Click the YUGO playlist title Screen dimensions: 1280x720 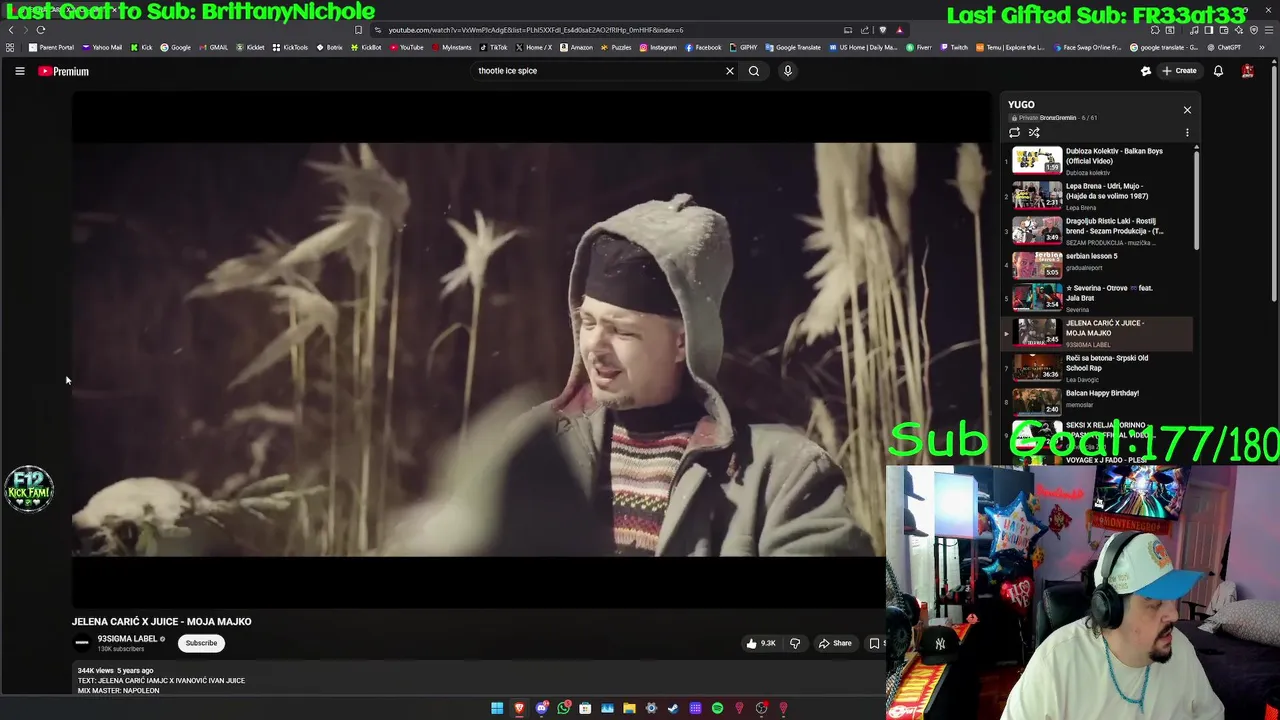tap(1021, 104)
